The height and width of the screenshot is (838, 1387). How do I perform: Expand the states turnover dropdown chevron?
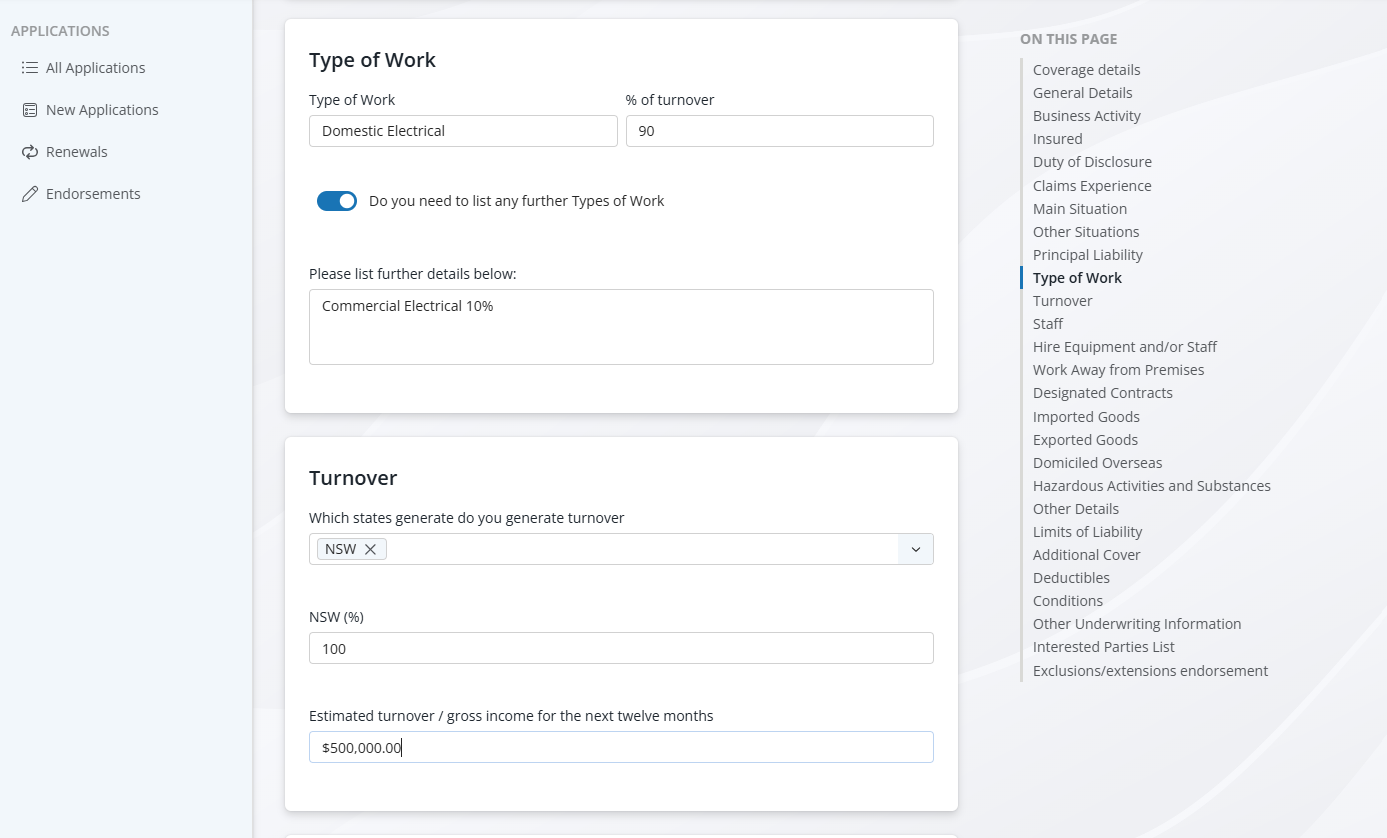pos(915,549)
